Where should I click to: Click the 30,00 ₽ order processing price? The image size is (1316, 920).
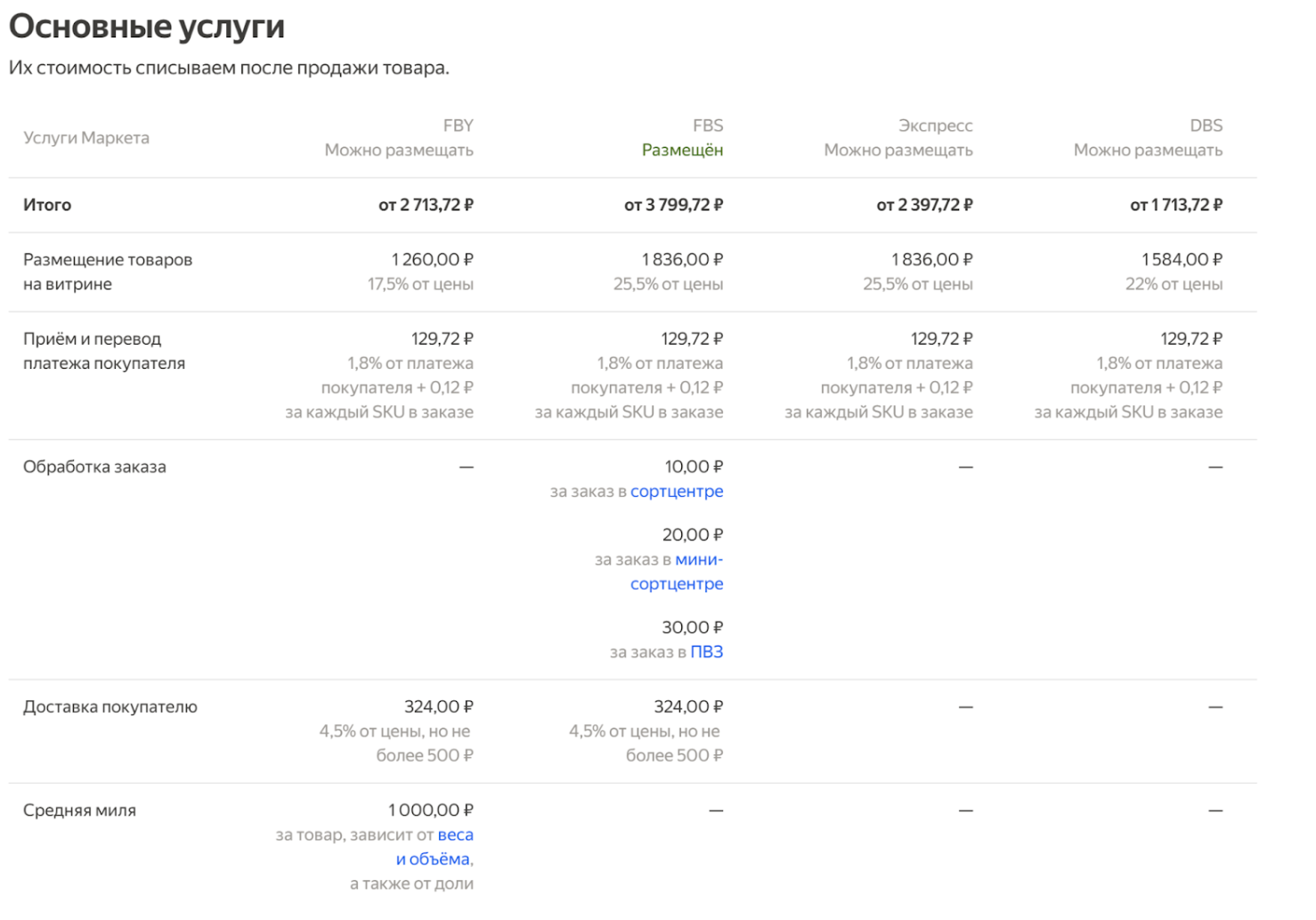[x=692, y=628]
